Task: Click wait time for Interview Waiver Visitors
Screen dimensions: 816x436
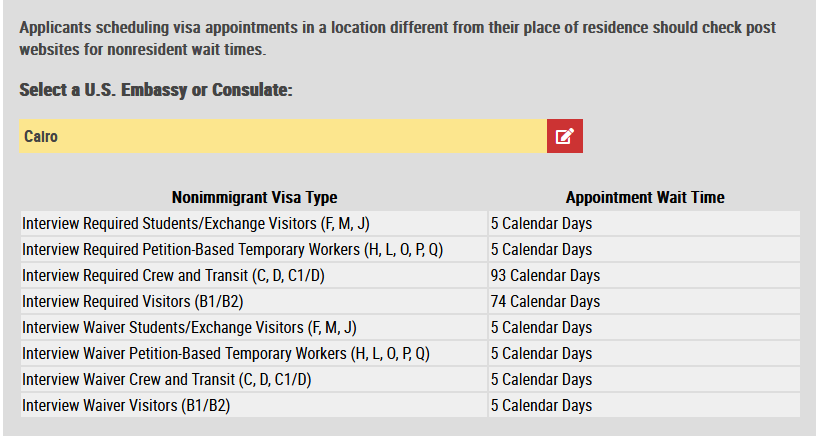Action: 541,405
